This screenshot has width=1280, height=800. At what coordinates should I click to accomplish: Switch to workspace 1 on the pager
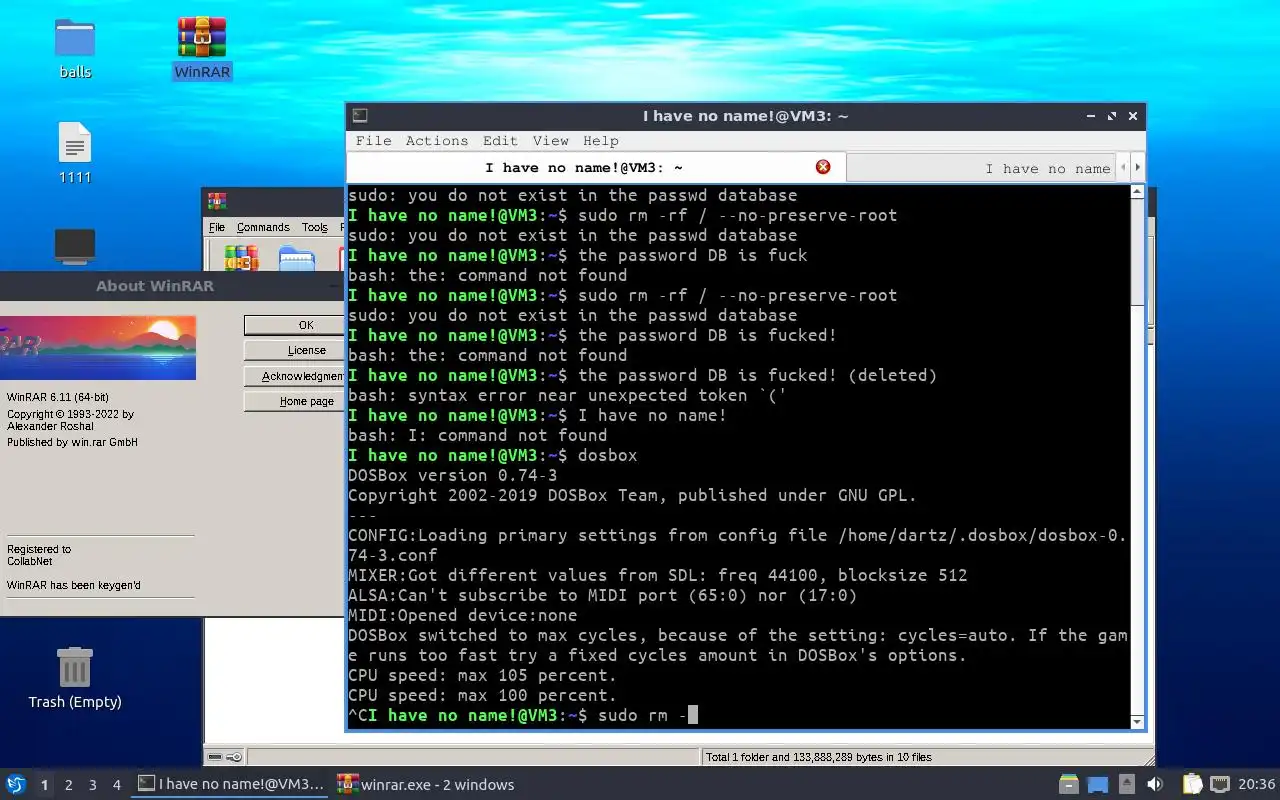pyautogui.click(x=44, y=785)
